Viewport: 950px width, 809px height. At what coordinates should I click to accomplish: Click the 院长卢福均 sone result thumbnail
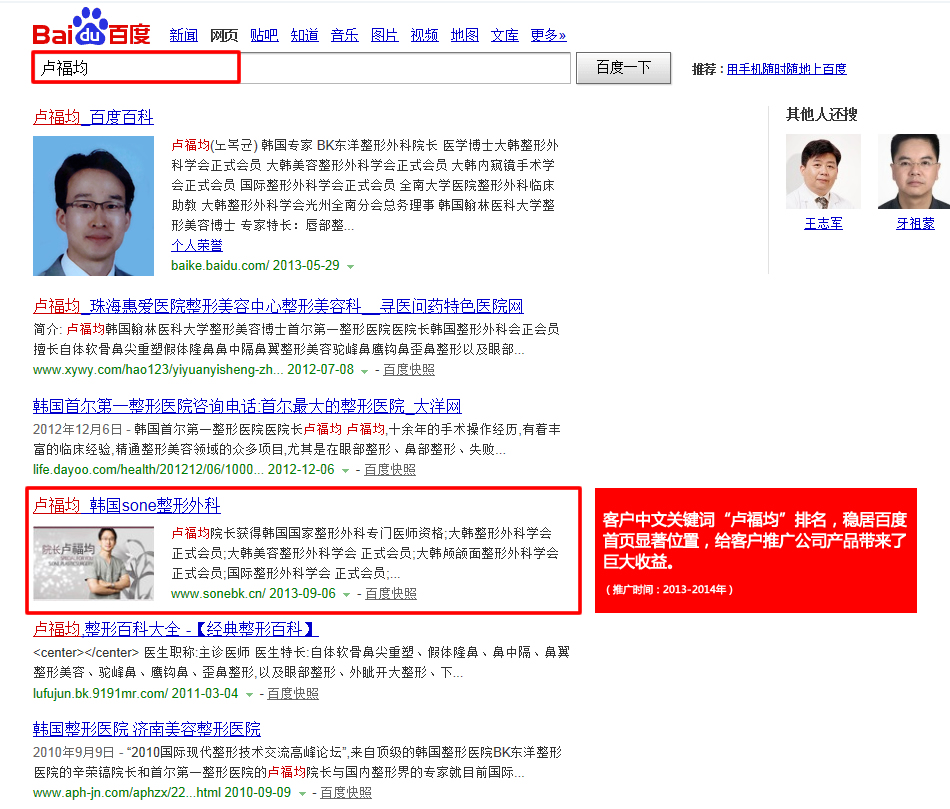click(93, 563)
